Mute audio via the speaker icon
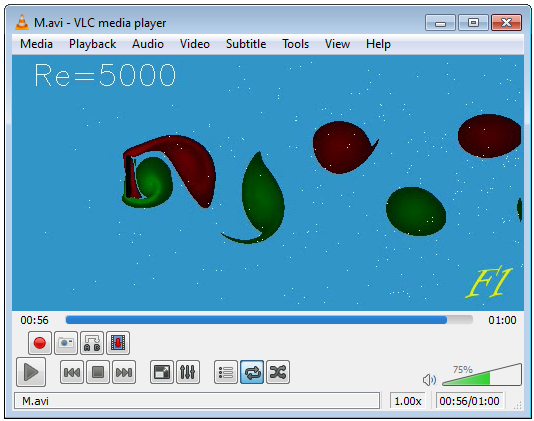This screenshot has width=534, height=421. pyautogui.click(x=429, y=379)
